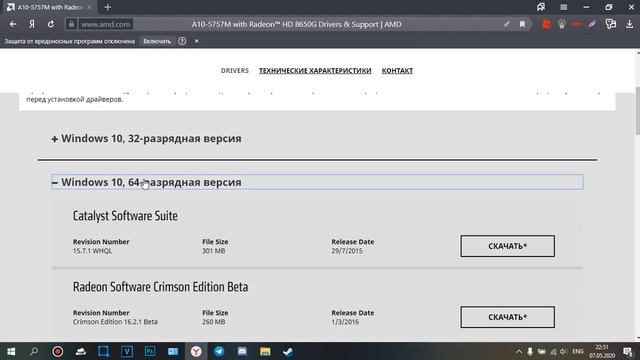
Task: Open the Windows Start menu
Action: [x=11, y=351]
